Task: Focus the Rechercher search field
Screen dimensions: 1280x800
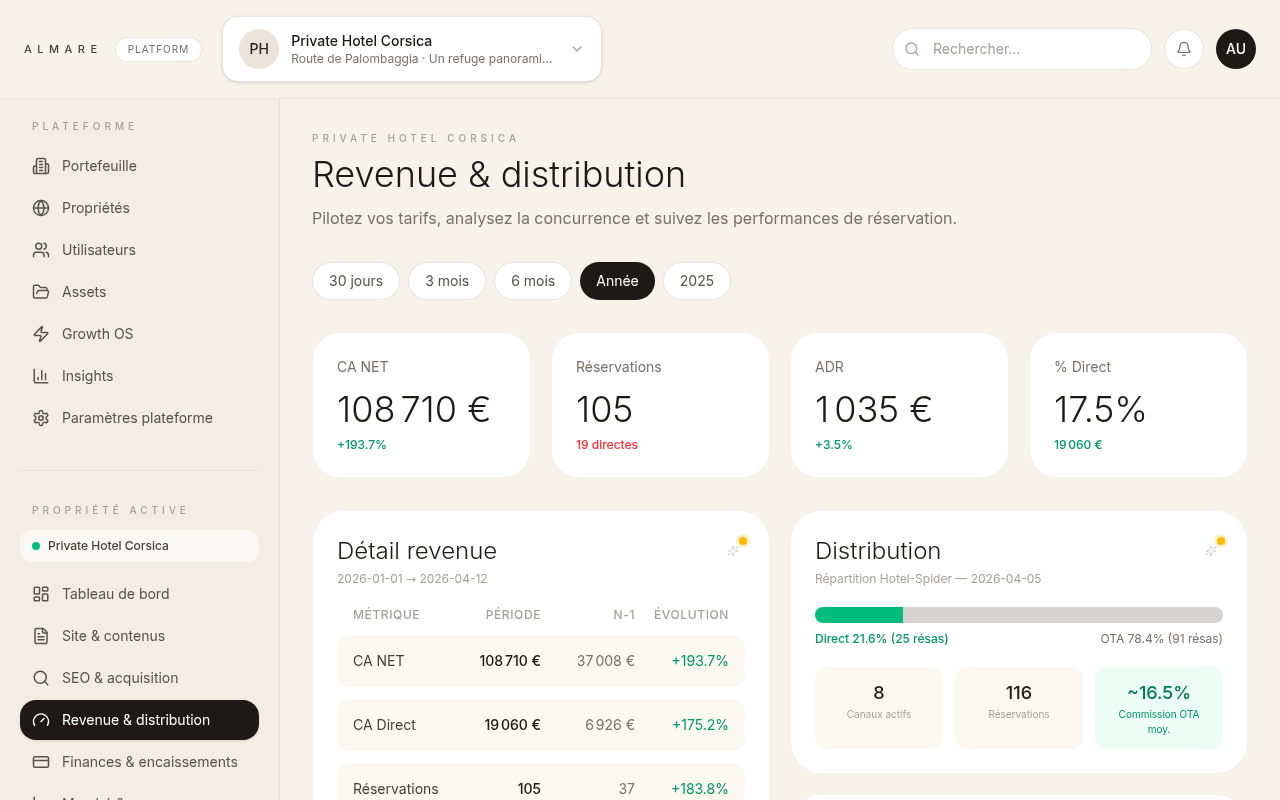Action: pyautogui.click(x=1022, y=49)
